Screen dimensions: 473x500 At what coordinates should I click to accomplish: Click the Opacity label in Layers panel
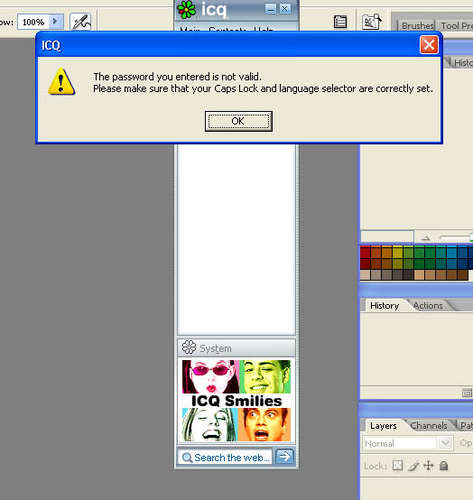(x=466, y=443)
